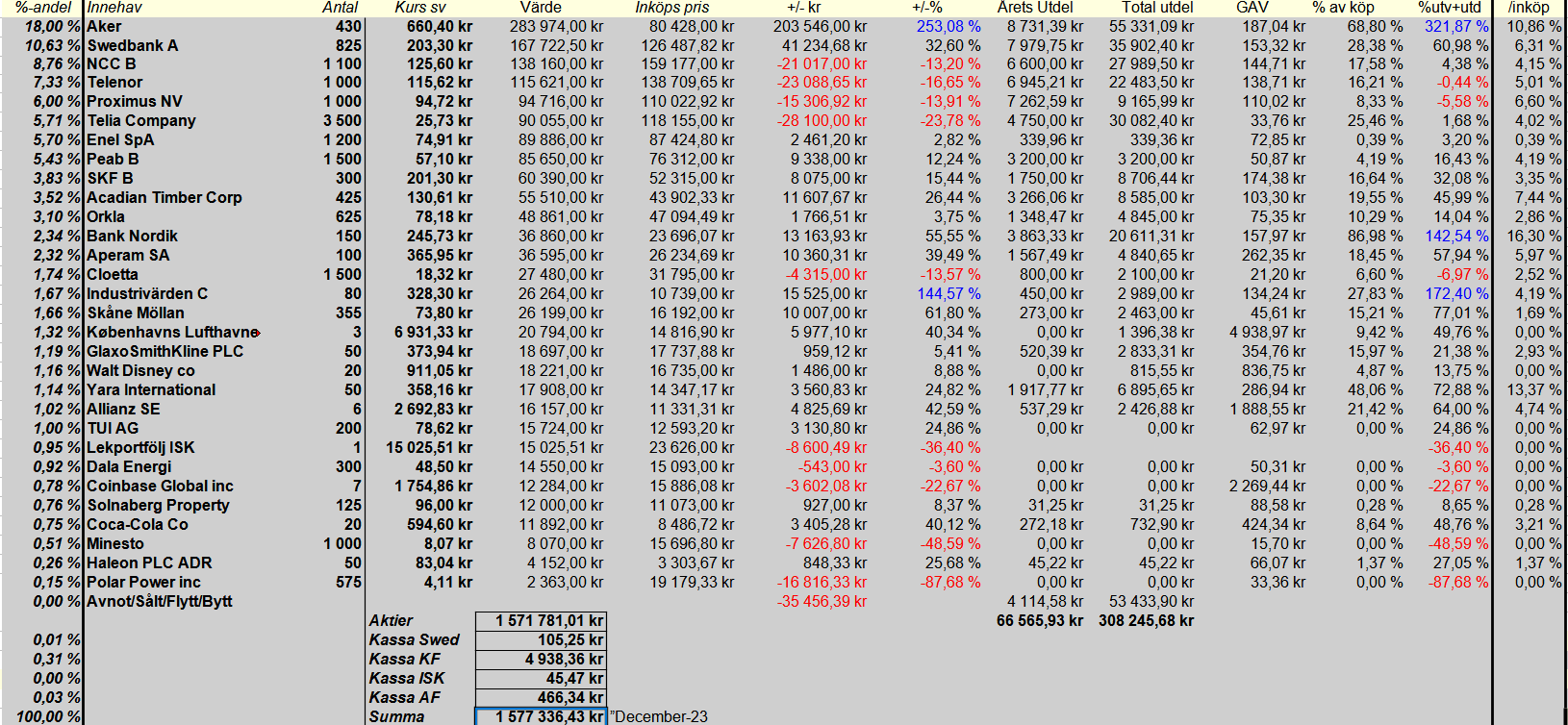Click the Solnaberg Property cell
1568x725 pixels.
[158, 506]
